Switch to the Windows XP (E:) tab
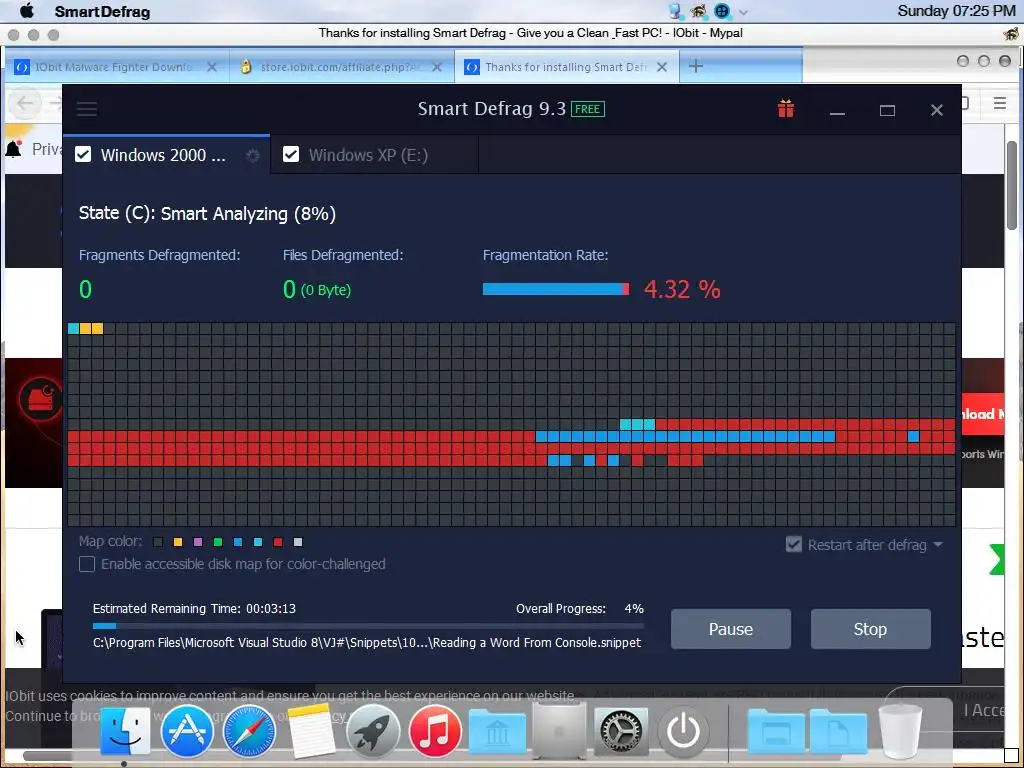This screenshot has width=1024, height=768. (374, 155)
